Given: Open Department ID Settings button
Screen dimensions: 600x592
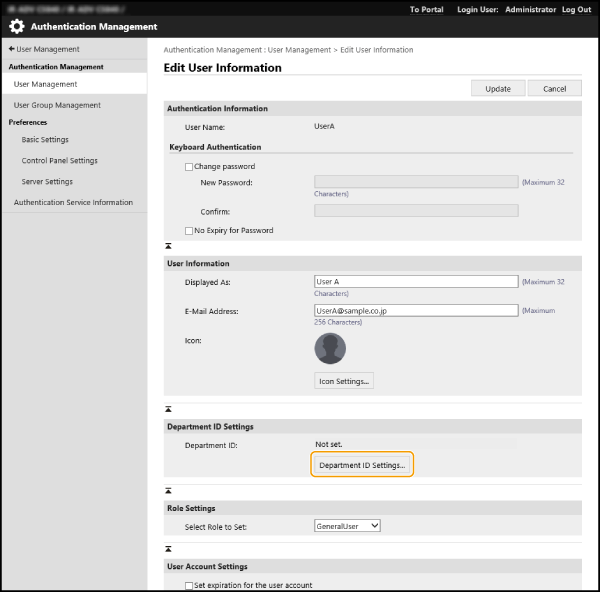Looking at the screenshot, I should pos(362,465).
